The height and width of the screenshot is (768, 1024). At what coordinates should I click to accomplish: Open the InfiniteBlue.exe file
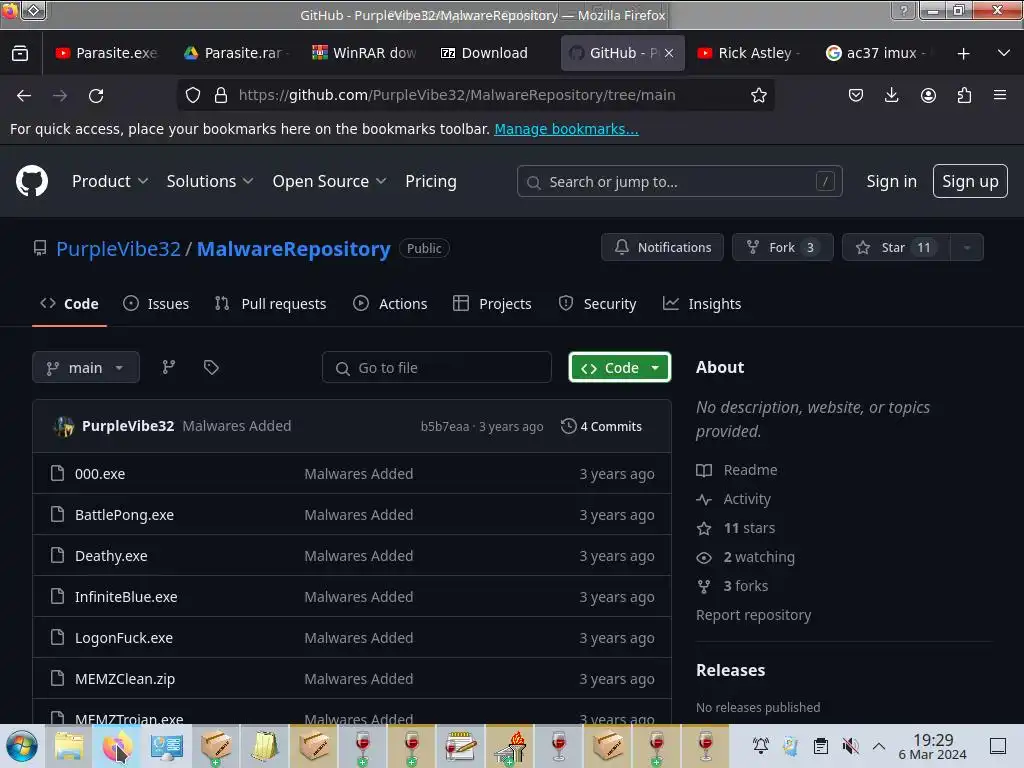coord(126,597)
